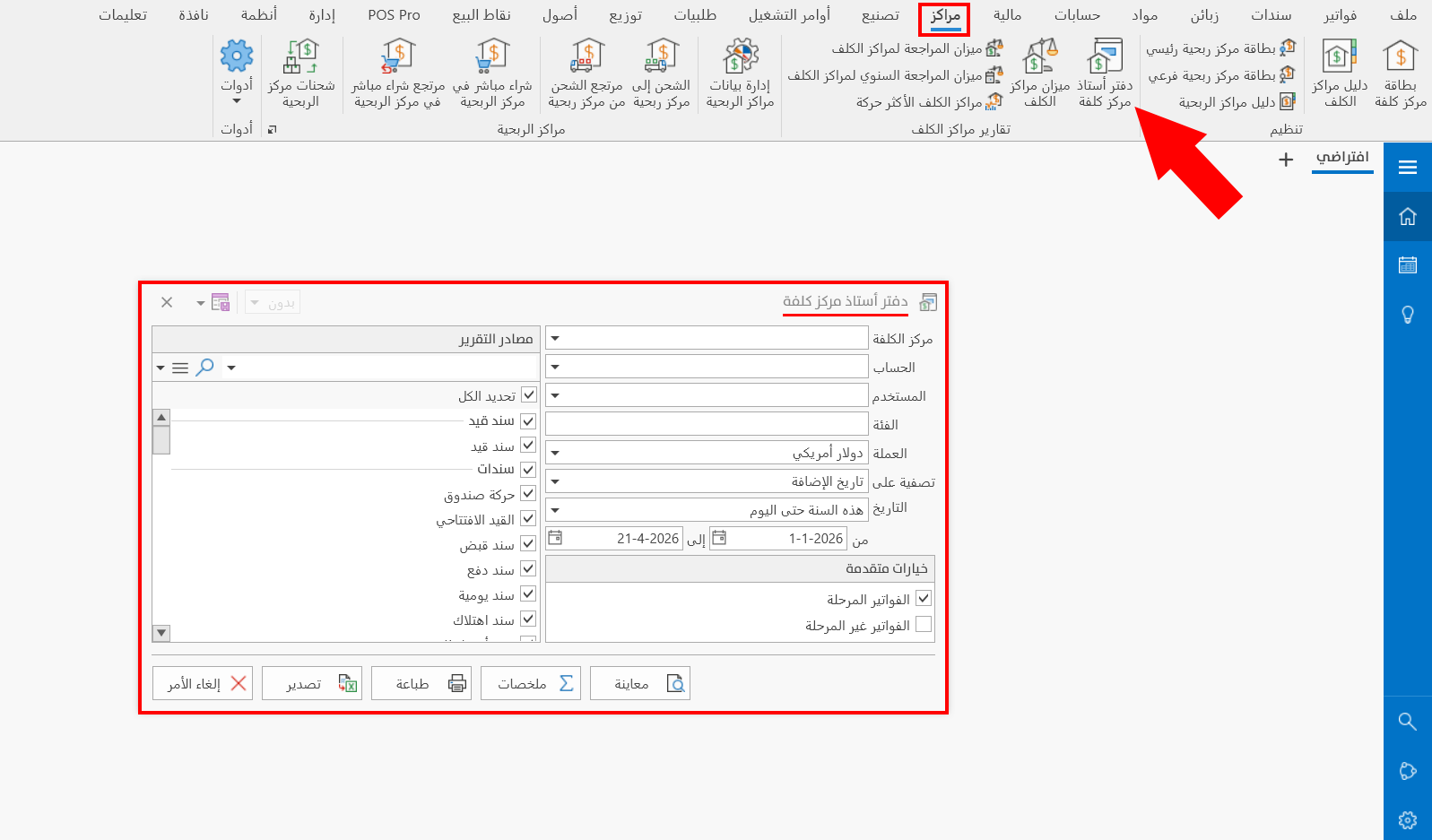The height and width of the screenshot is (840, 1432).
Task: Click the معاينة preview button
Action: click(640, 683)
